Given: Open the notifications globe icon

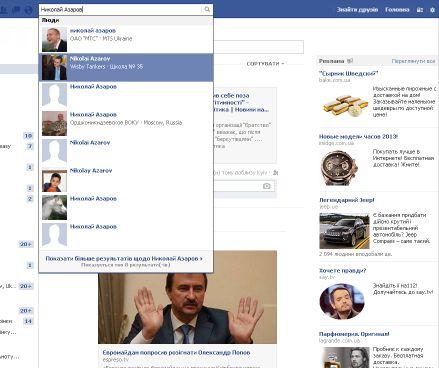Looking at the screenshot, I should pyautogui.click(x=29, y=10).
